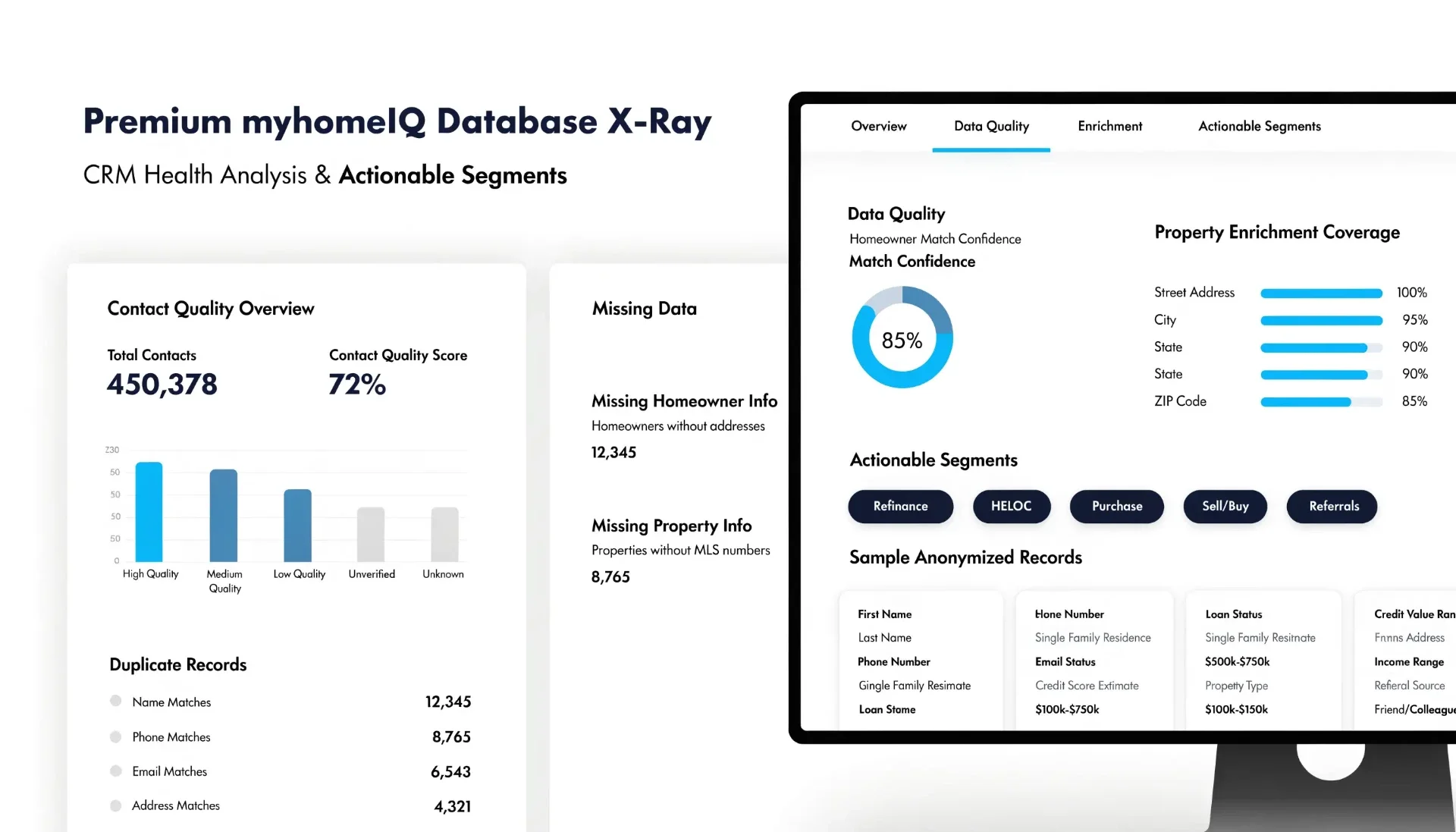Click the Unknown chart bar
Viewport: 1456px width, 832px height.
[x=444, y=535]
